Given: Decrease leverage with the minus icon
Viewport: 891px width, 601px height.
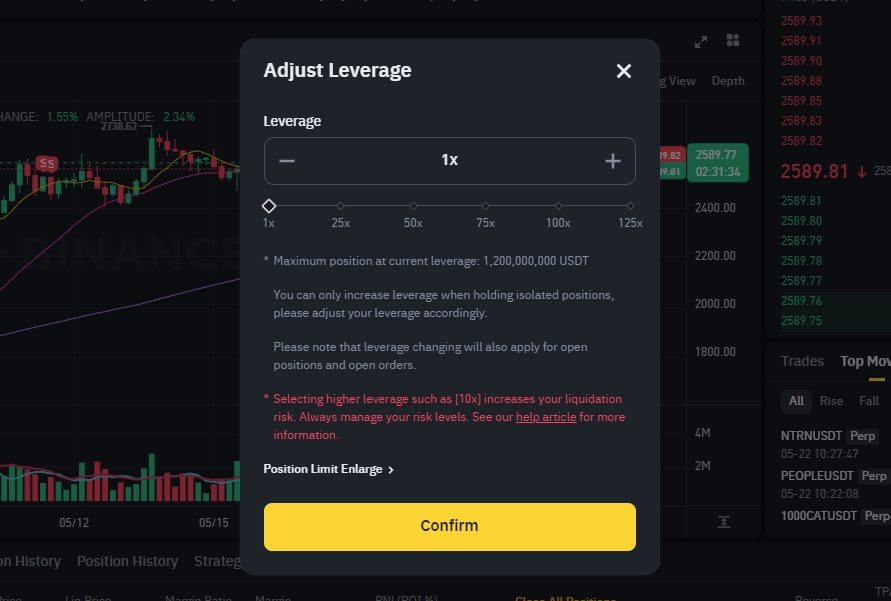Looking at the screenshot, I should [x=287, y=161].
